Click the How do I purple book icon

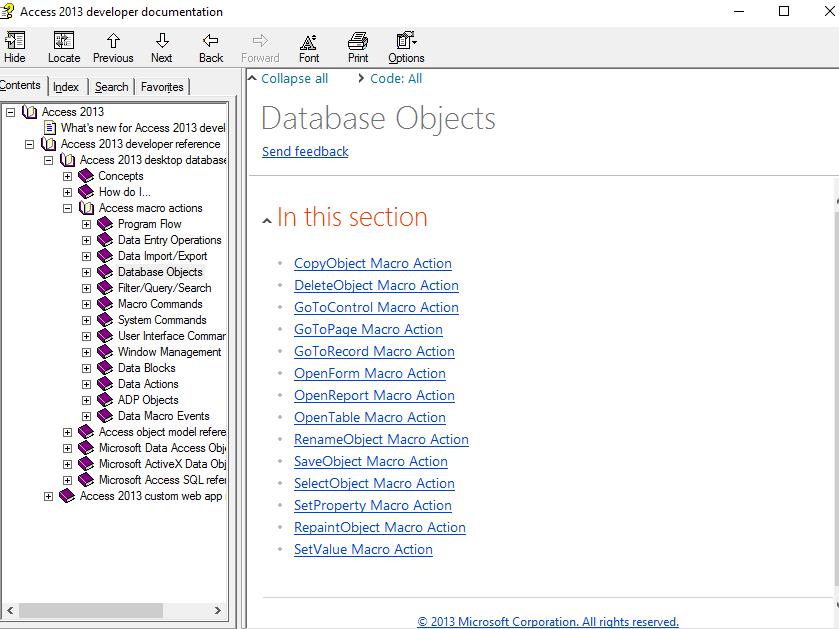(86, 192)
